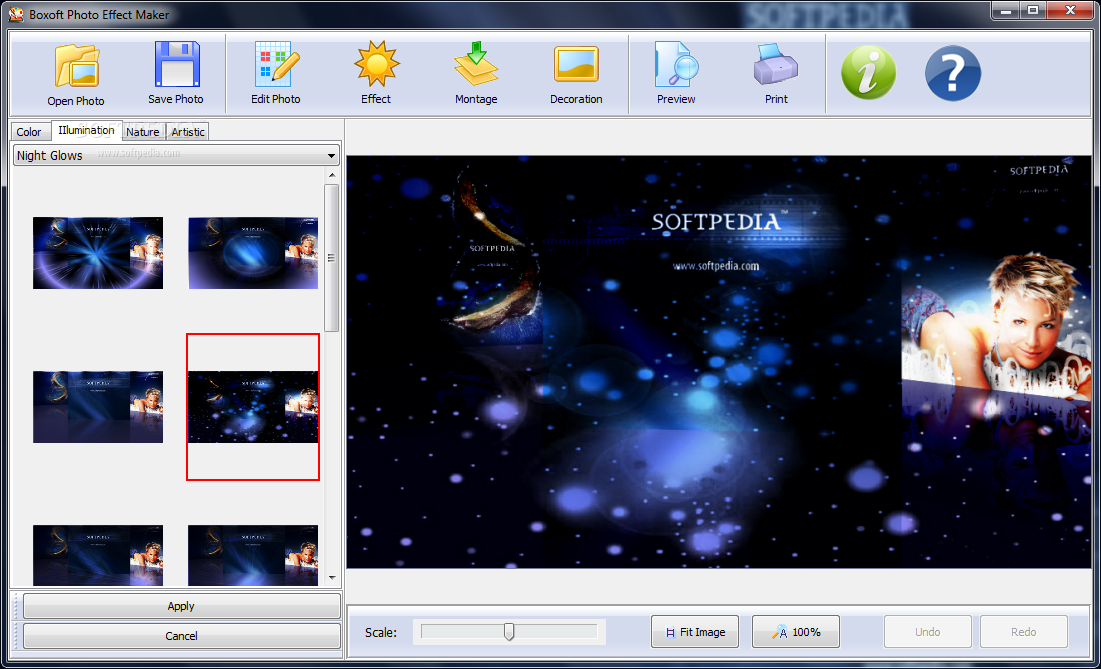1101x669 pixels.
Task: Switch to the Nature tab
Action: click(x=143, y=131)
